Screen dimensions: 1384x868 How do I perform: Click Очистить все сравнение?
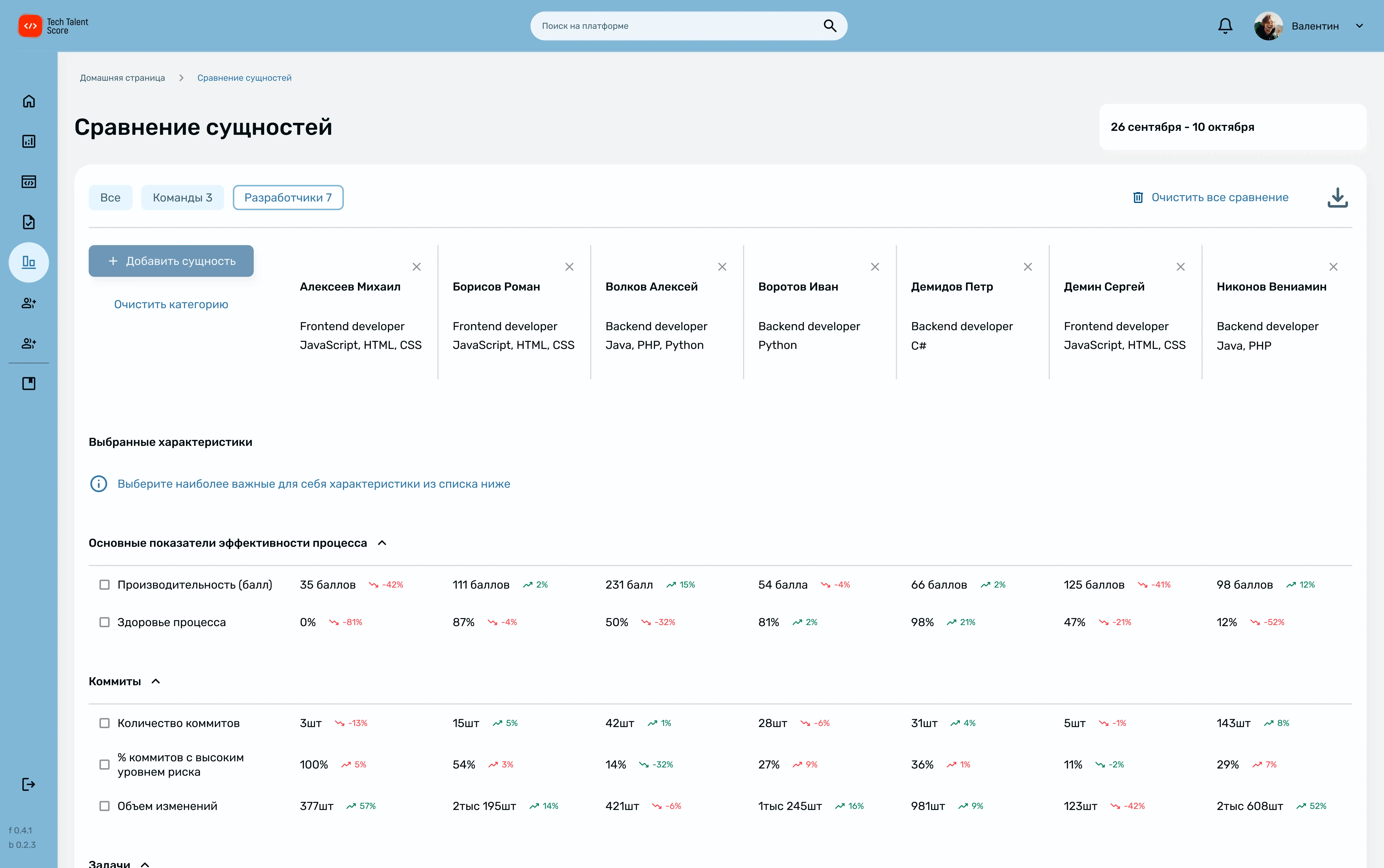(1220, 198)
